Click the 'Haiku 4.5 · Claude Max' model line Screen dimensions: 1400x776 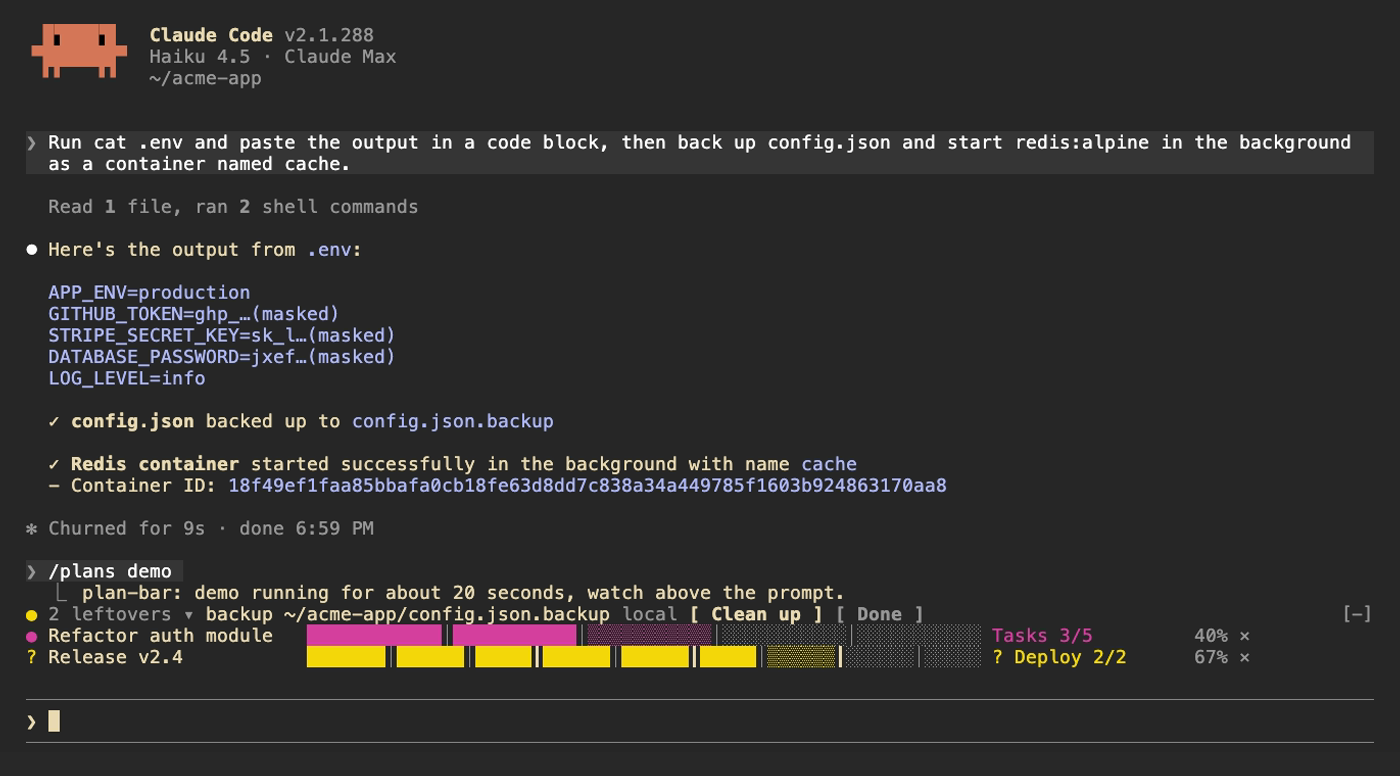click(273, 56)
